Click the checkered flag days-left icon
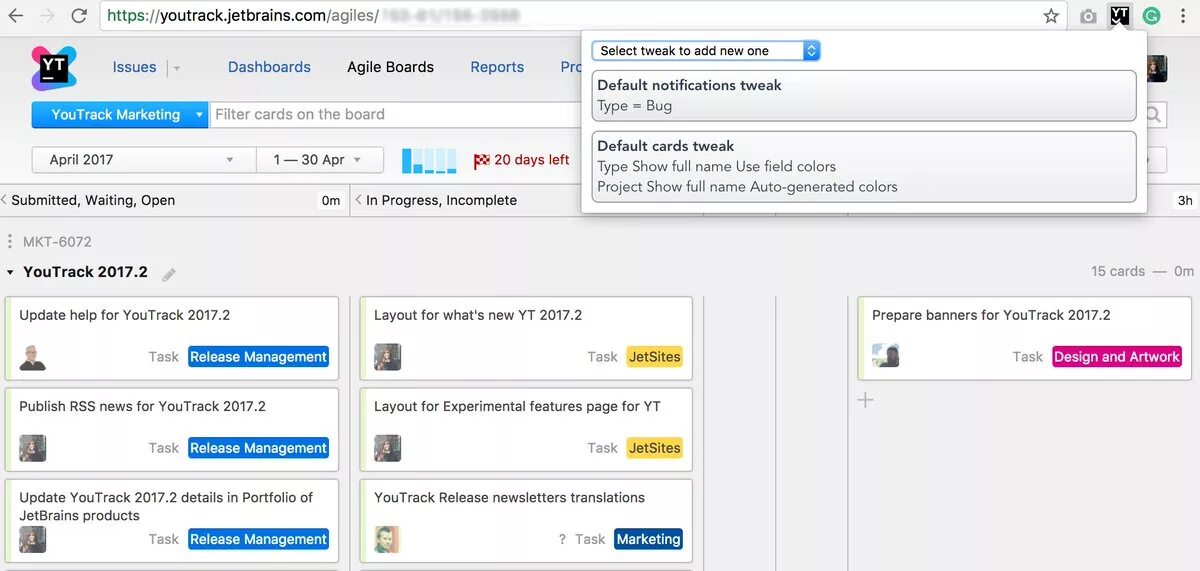The image size is (1200, 571). point(482,160)
